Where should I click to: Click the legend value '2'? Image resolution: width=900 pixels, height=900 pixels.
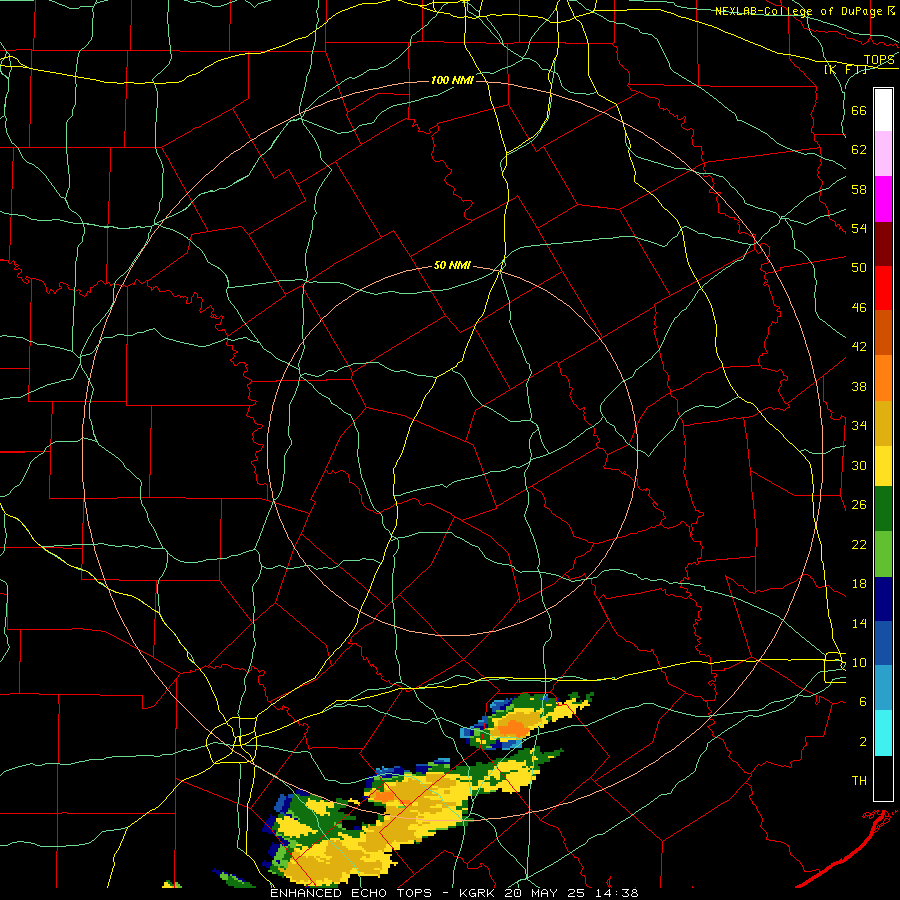click(x=863, y=742)
